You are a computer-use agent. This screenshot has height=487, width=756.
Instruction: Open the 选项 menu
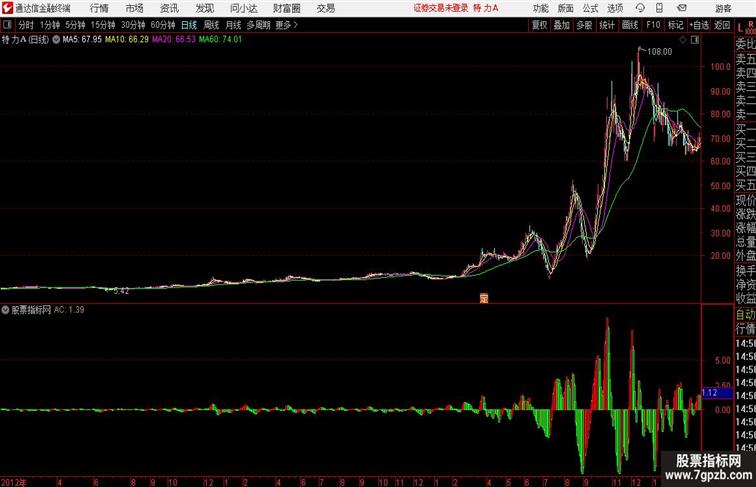615,8
